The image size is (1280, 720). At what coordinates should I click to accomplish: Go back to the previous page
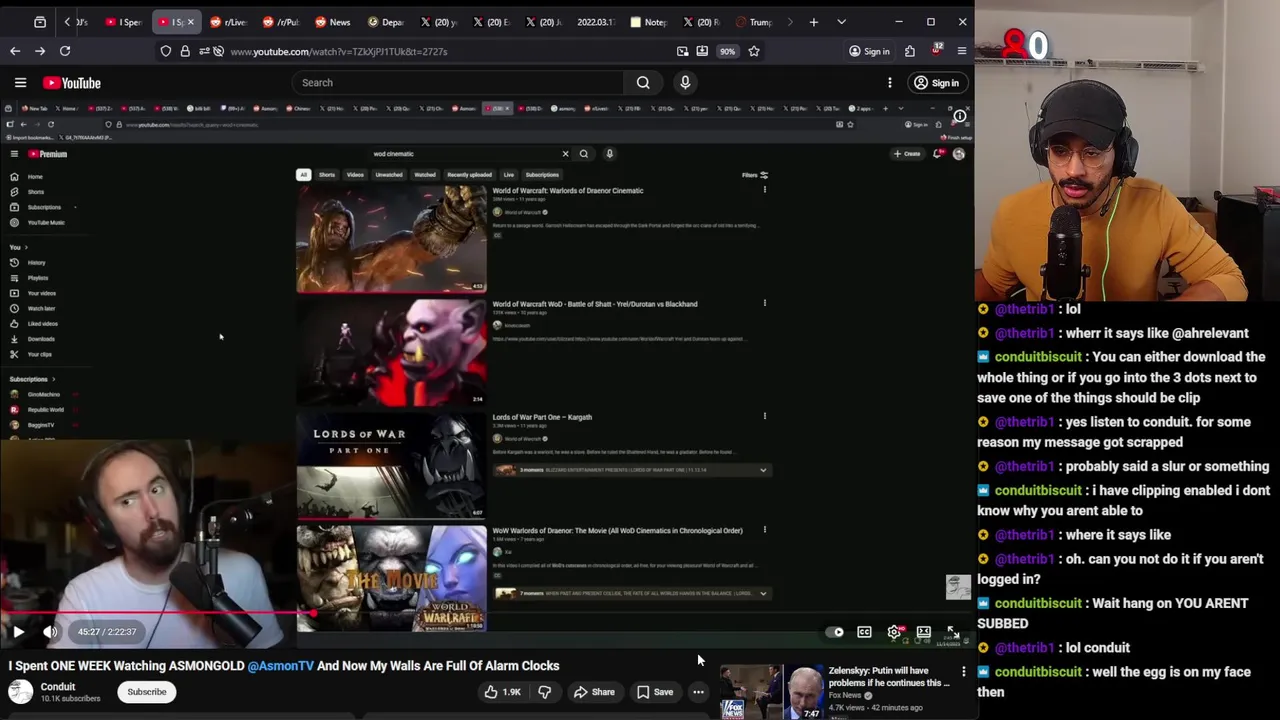coord(15,51)
